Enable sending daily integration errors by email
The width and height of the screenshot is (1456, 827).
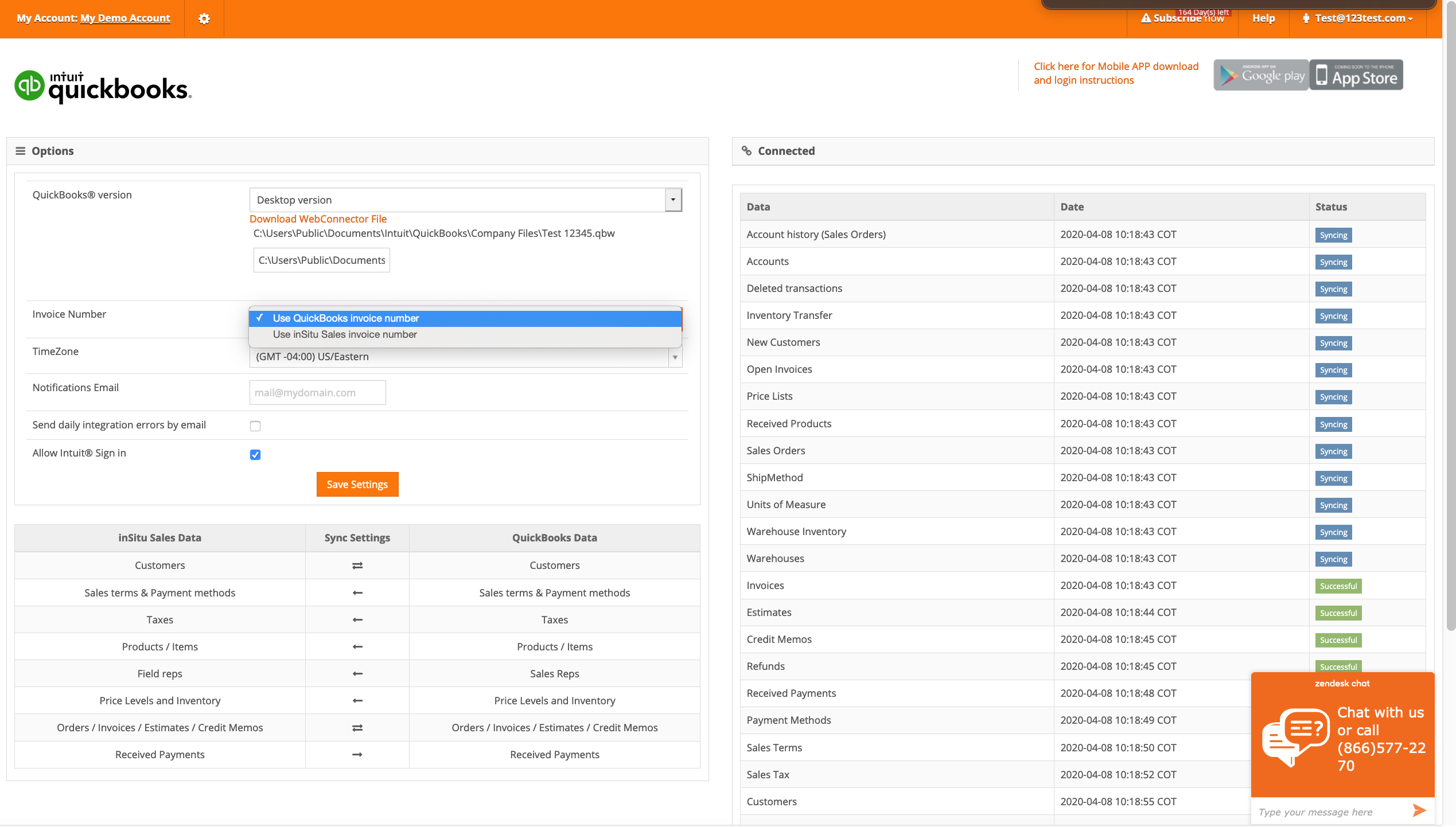coord(255,426)
